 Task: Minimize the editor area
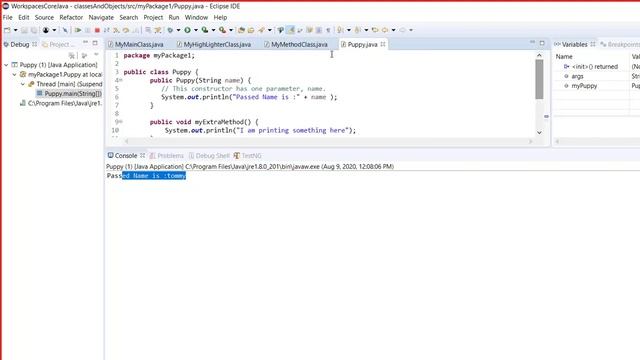pyautogui.click(x=532, y=42)
